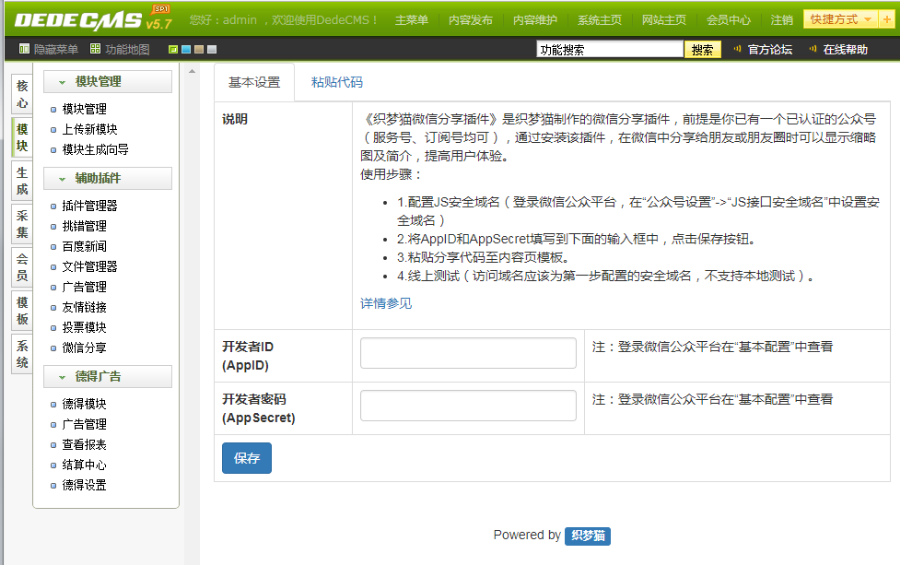Screen dimensions: 900x565
Task: Select the 生成 vertical sidebar tab
Action: coord(22,181)
